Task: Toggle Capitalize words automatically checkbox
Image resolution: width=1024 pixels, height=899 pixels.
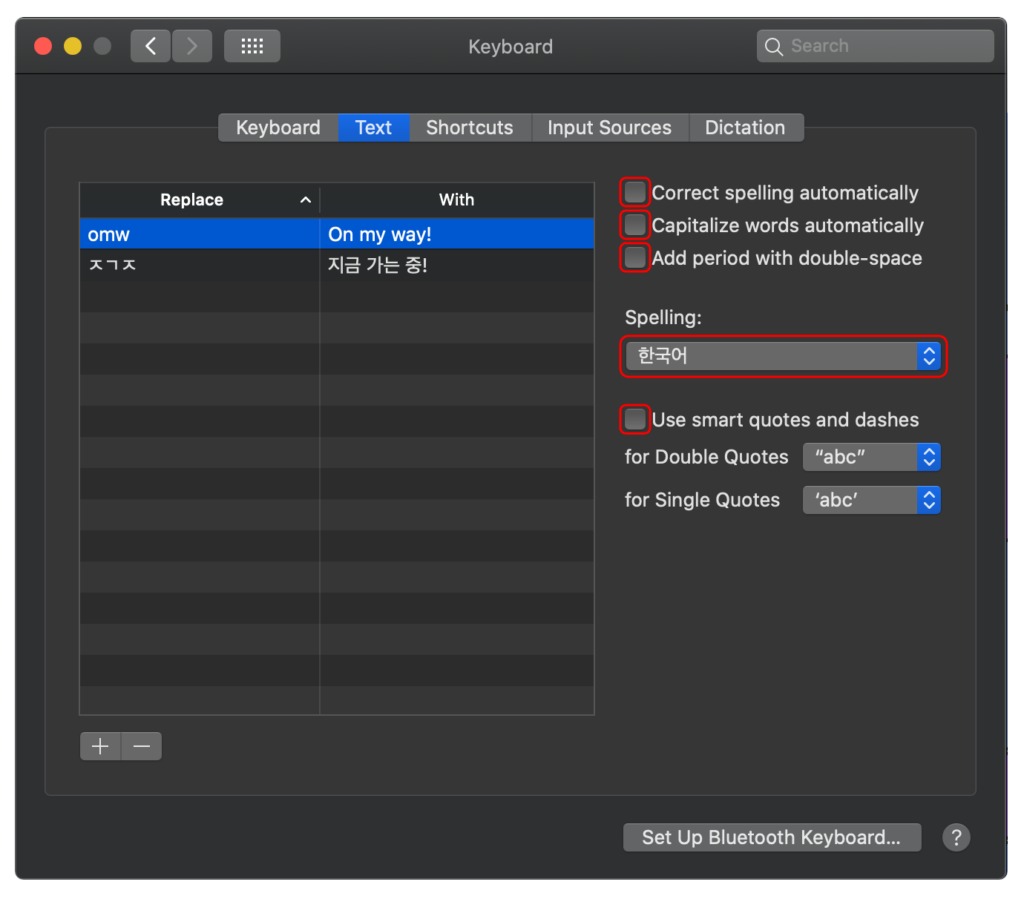Action: tap(635, 225)
